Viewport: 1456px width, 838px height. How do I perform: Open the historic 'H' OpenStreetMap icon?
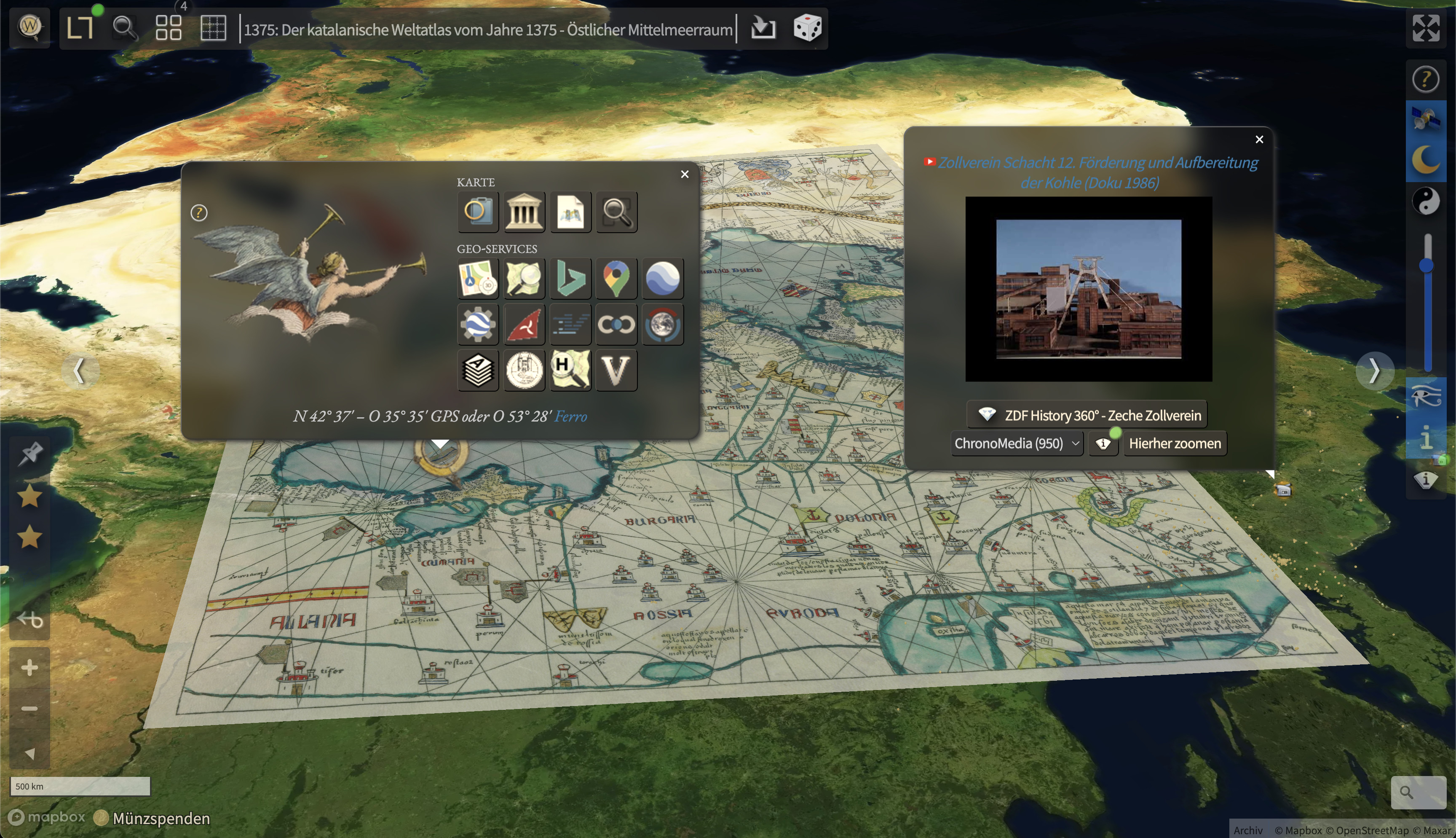pyautogui.click(x=570, y=370)
